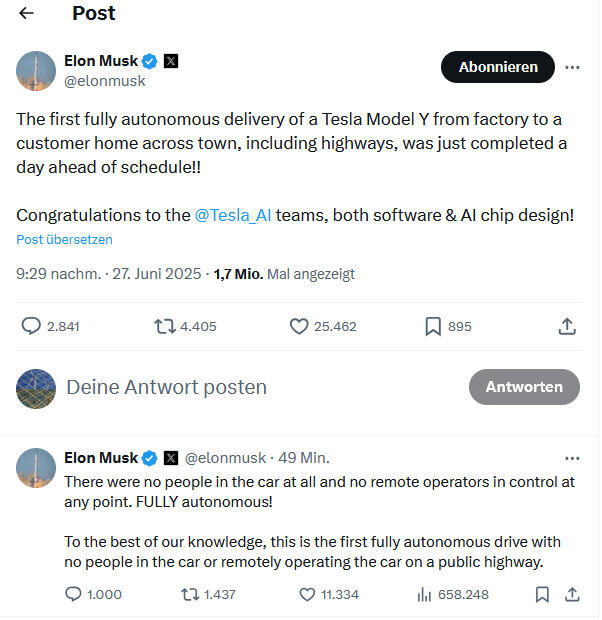Share the main post via share icon
Image resolution: width=602 pixels, height=620 pixels.
(x=567, y=326)
